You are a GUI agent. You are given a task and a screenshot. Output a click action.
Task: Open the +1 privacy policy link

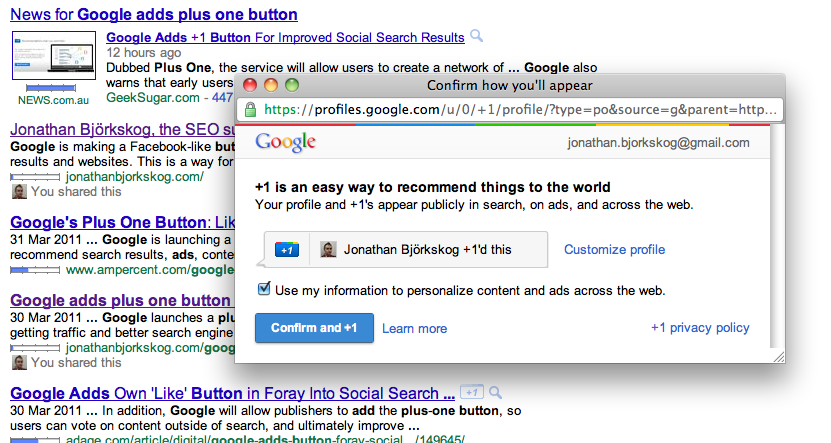pyautogui.click(x=700, y=328)
